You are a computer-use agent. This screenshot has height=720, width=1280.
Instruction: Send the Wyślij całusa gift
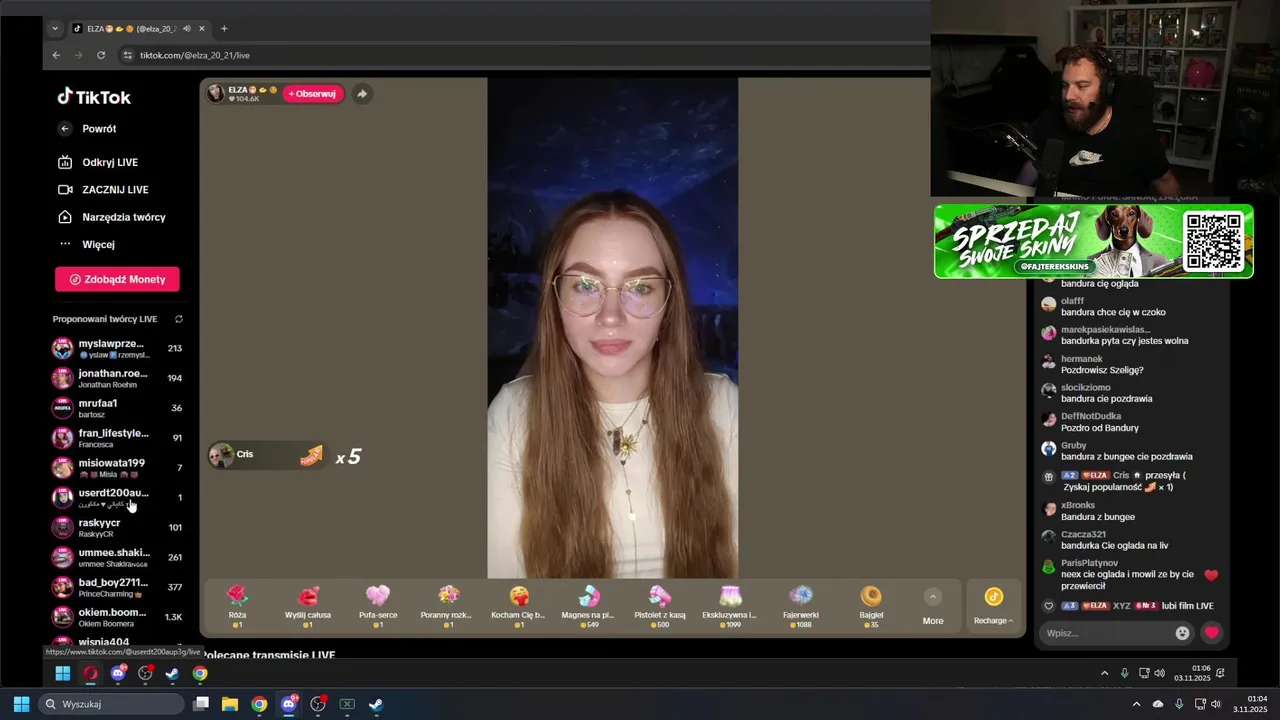[x=308, y=606]
